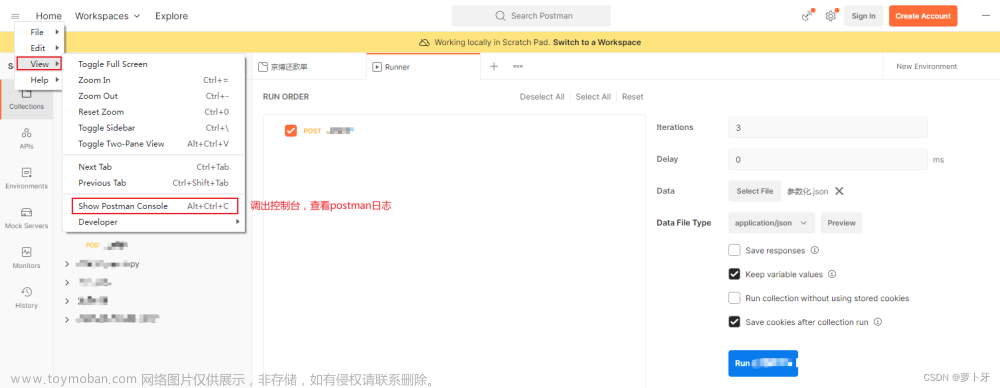Switch to the 京婶还款单 tab

(309, 66)
